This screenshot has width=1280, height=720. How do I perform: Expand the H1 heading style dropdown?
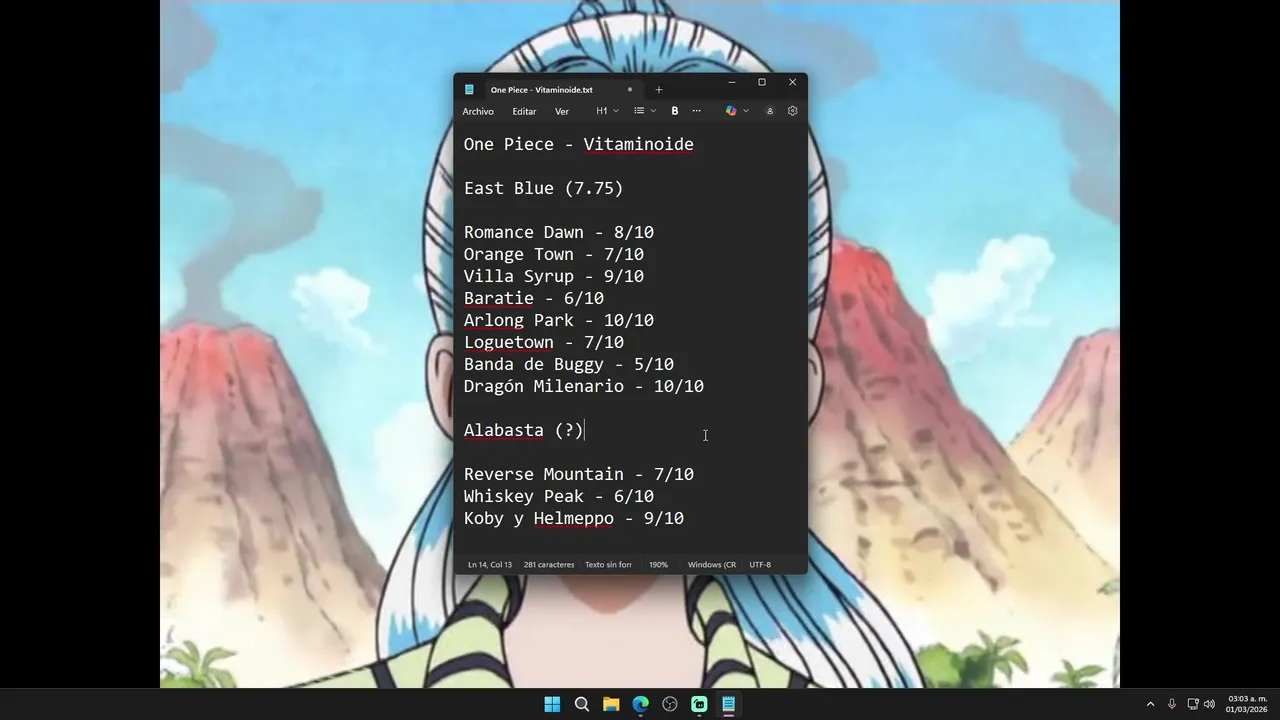pos(607,111)
